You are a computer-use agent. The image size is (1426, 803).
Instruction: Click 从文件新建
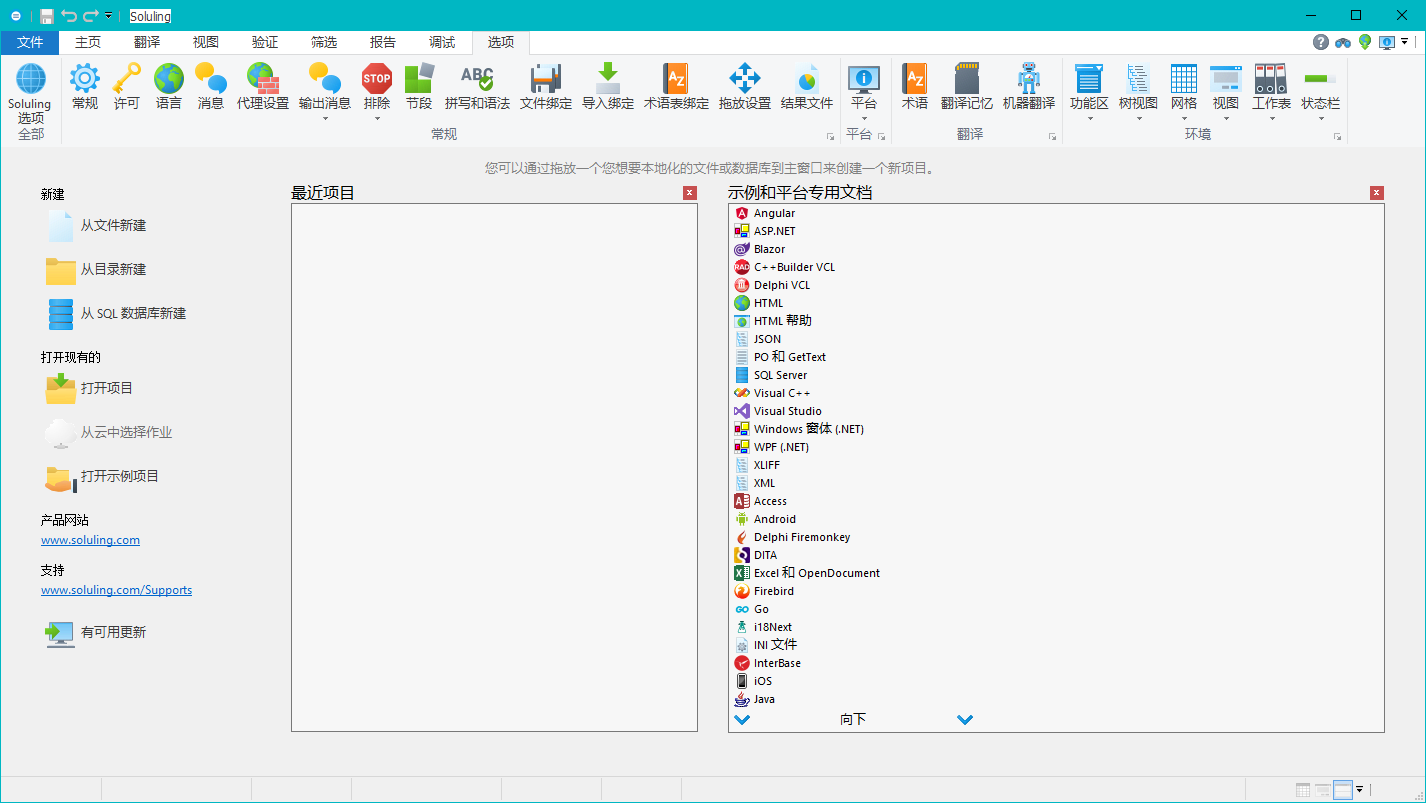click(x=96, y=226)
